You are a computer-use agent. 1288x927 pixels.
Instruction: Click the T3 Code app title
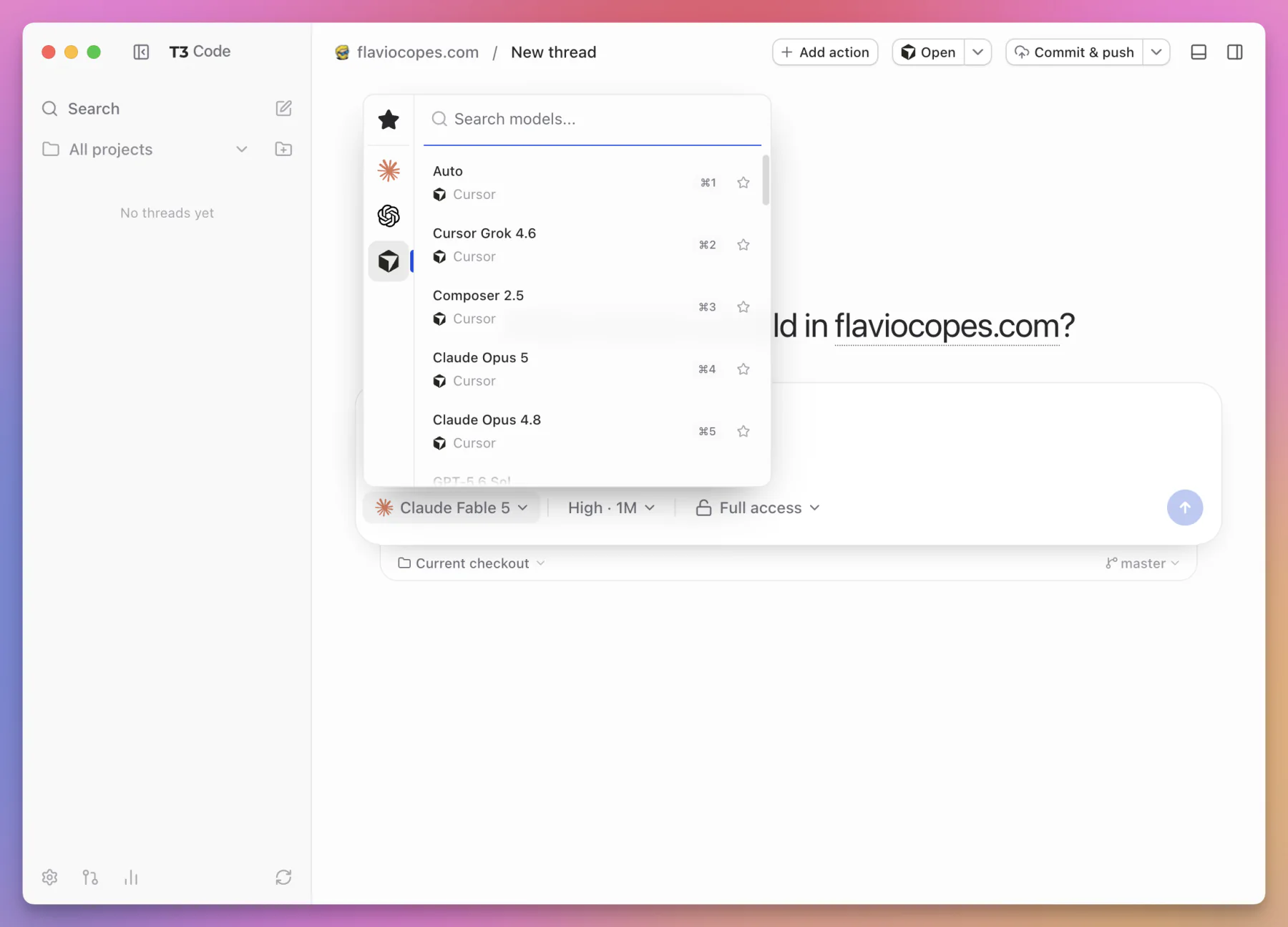200,52
